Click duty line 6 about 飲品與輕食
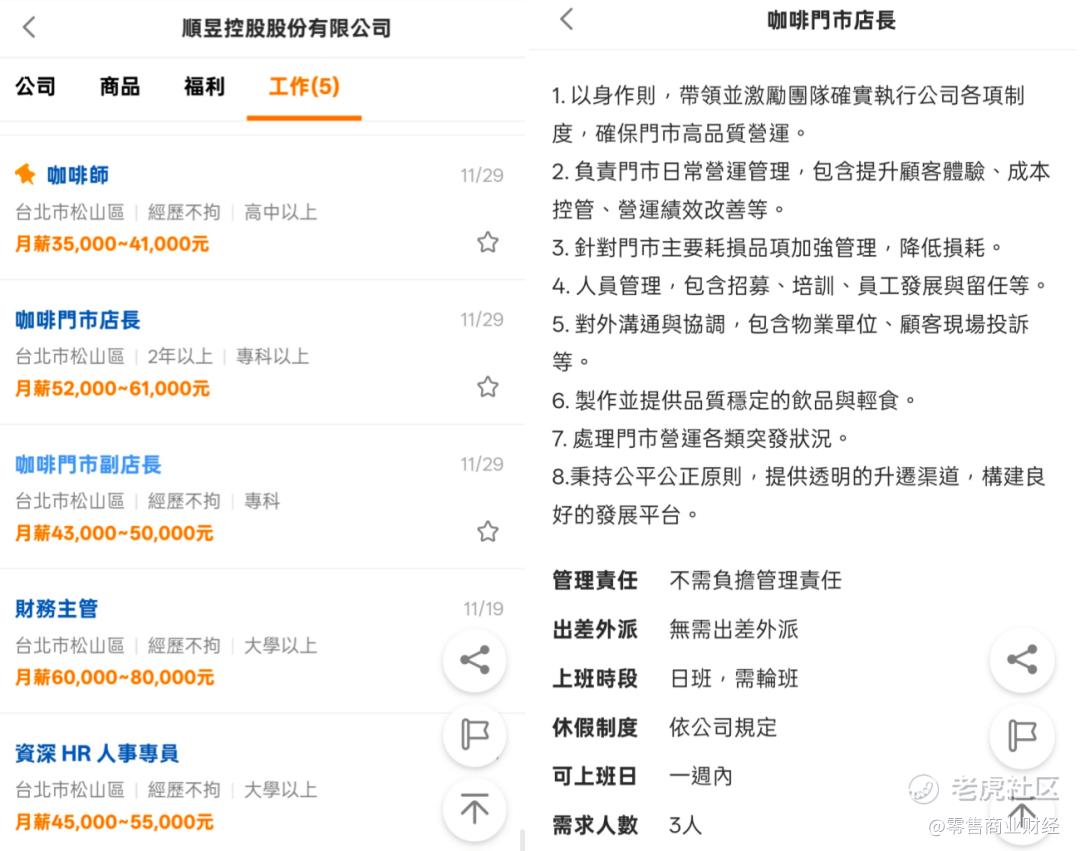 click(734, 400)
